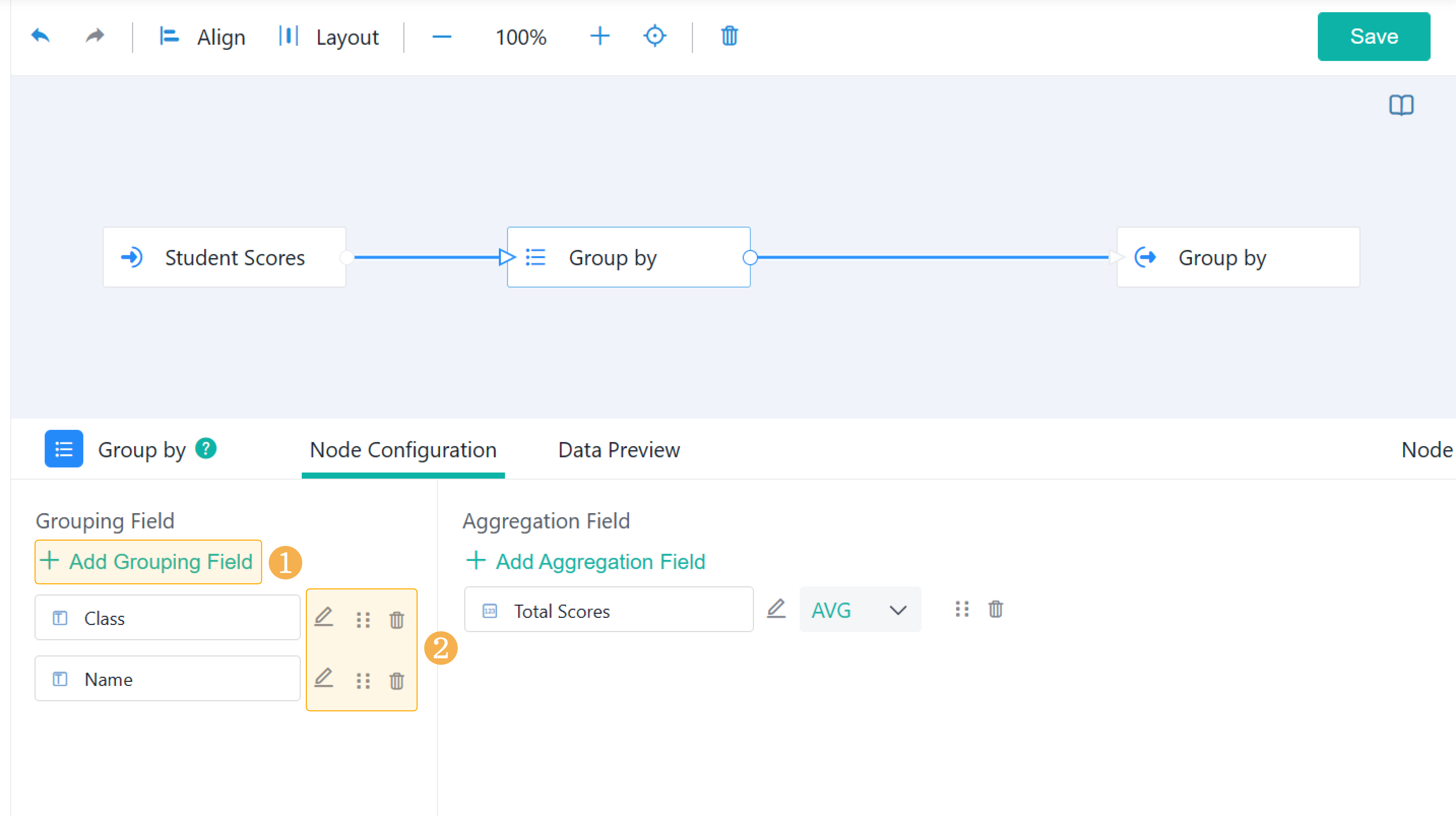
Task: Click the Group by help question icon
Action: tap(206, 449)
